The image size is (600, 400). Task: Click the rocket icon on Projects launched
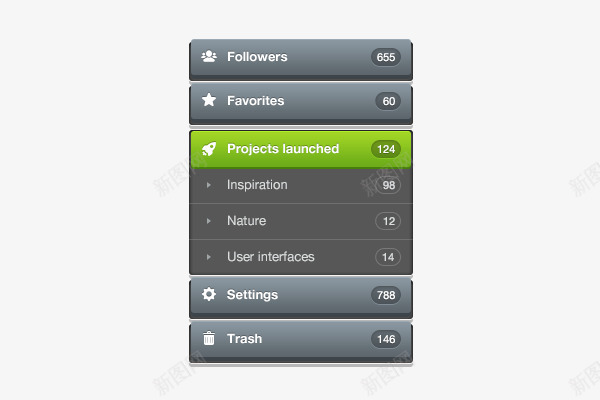(209, 149)
